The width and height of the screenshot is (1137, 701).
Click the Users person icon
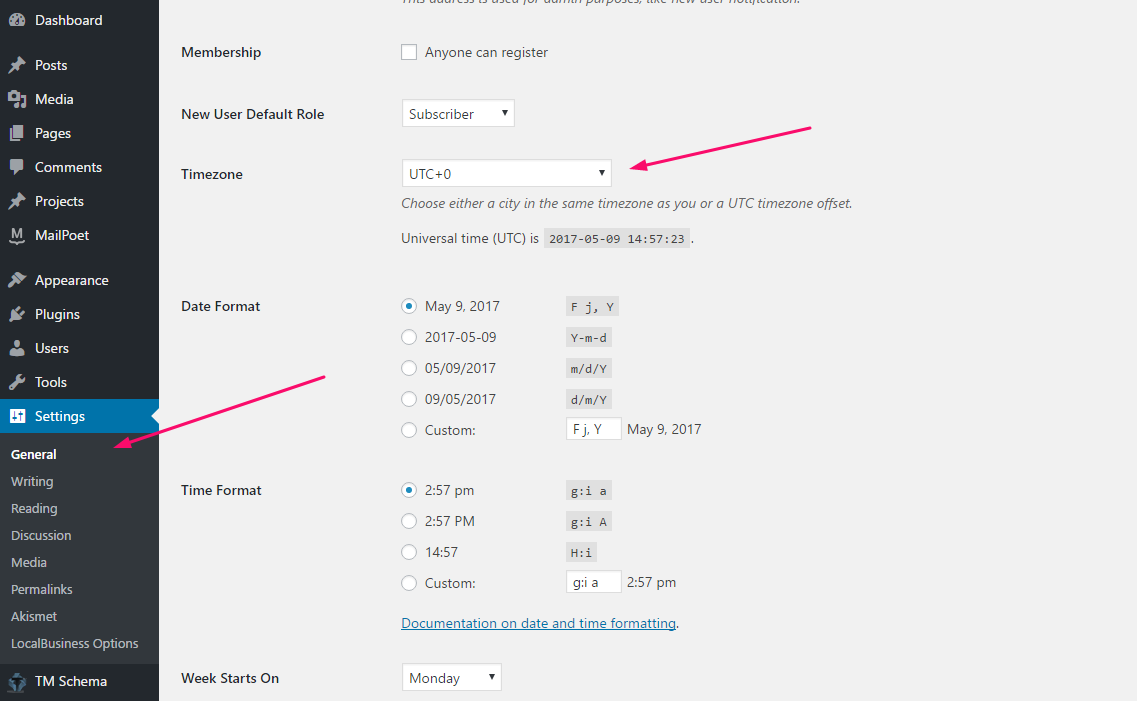[17, 349]
